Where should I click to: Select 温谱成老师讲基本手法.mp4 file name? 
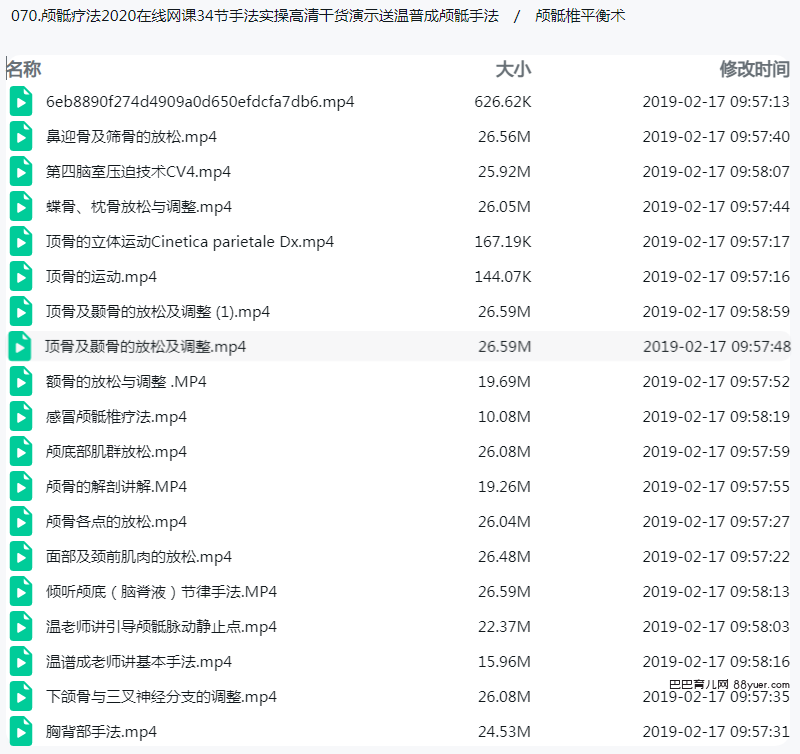point(139,662)
